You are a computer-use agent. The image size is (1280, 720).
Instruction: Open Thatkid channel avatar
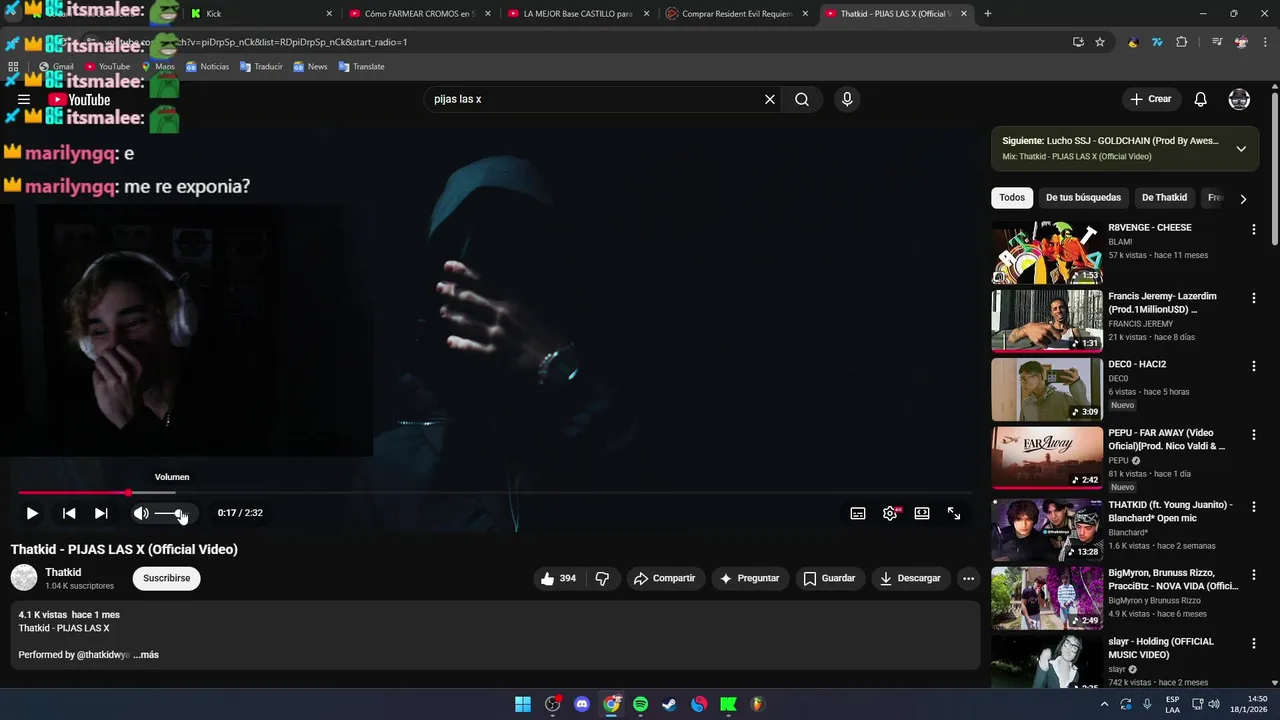click(x=24, y=577)
